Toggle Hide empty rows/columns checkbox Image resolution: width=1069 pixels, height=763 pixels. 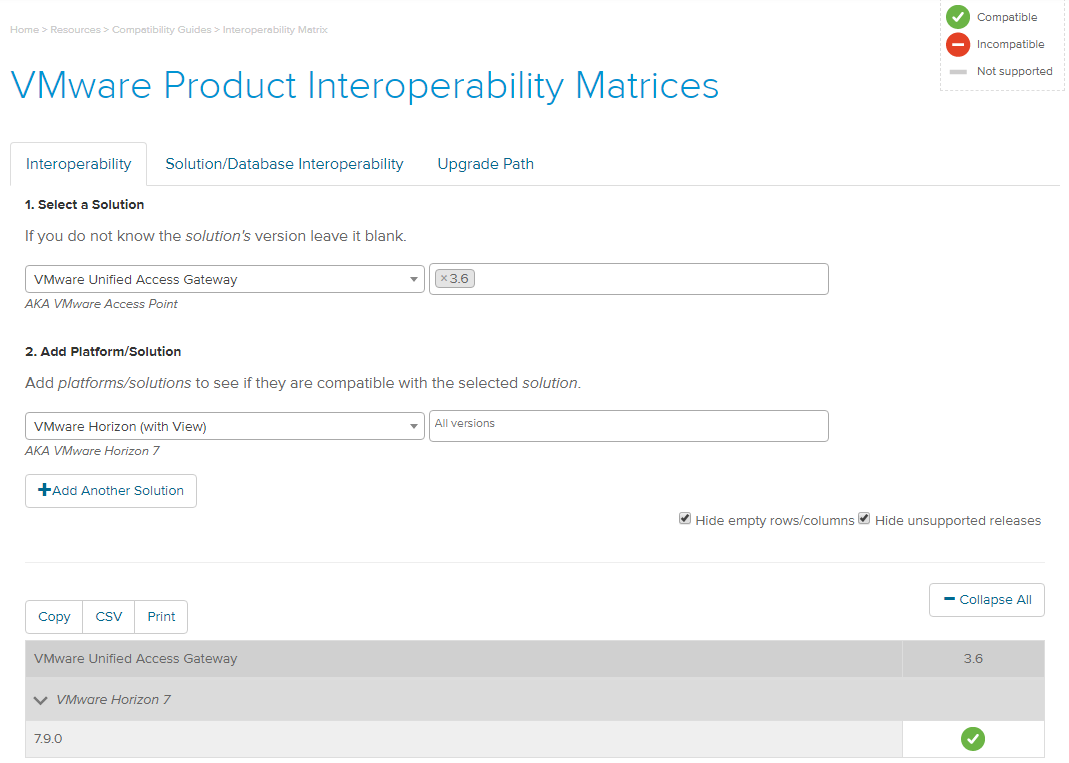tap(685, 519)
